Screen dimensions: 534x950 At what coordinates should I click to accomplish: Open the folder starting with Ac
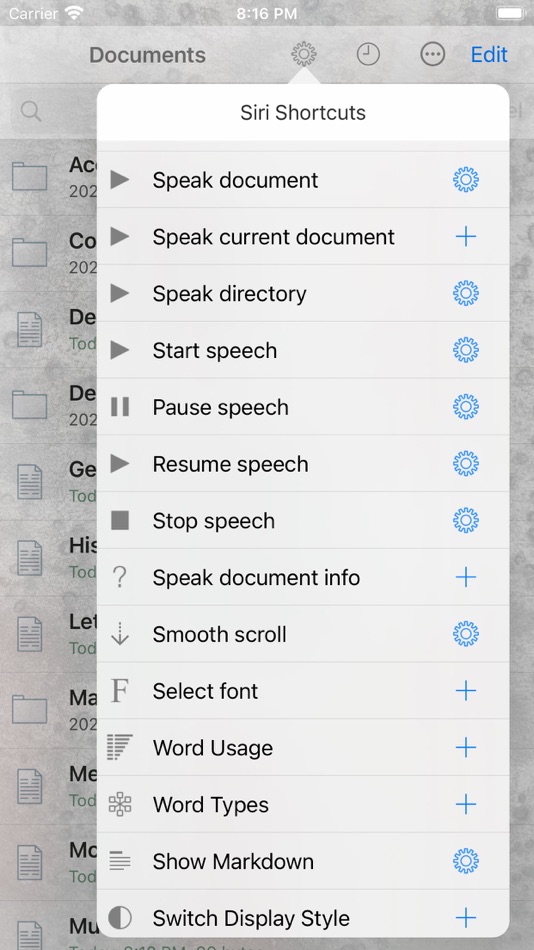coord(48,179)
